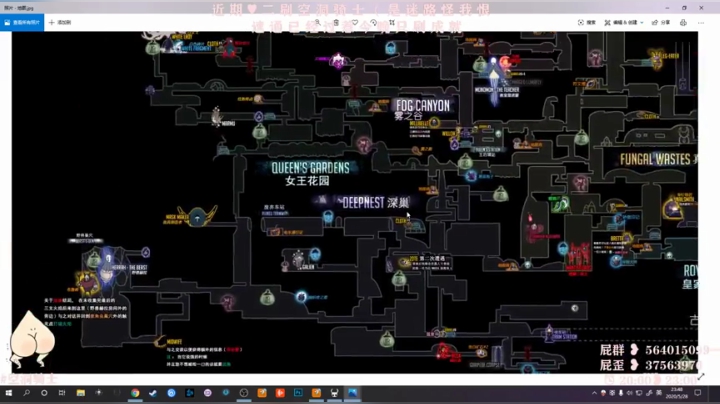The height and width of the screenshot is (404, 720).
Task: Switch to Google Chrome on the taskbar
Action: [x=135, y=393]
